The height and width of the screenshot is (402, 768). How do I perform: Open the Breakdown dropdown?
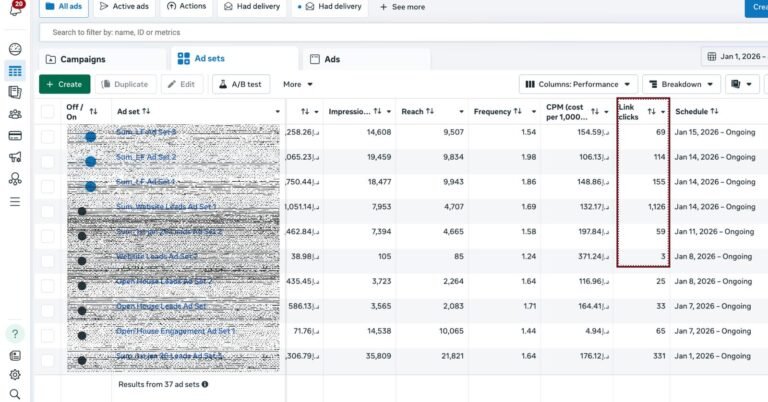point(681,85)
